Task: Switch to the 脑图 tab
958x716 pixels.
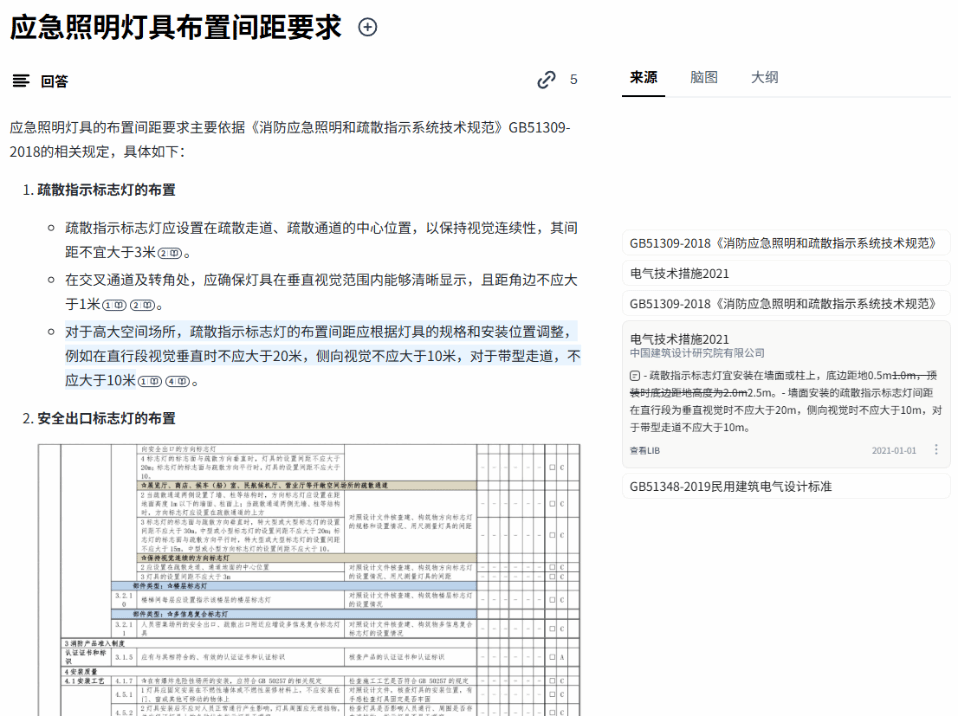Action: [704, 77]
